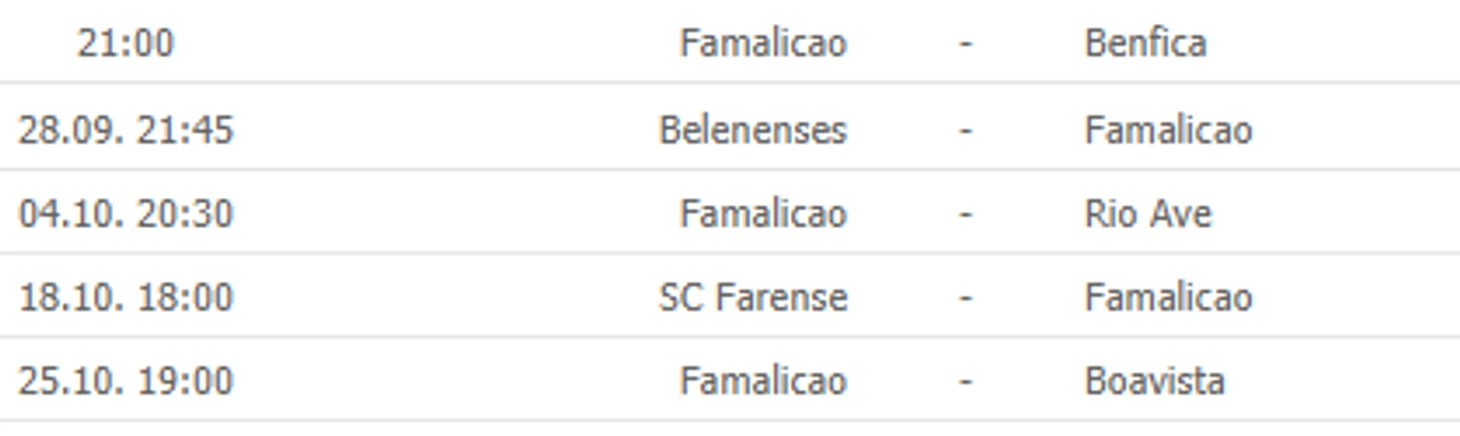Select the 21:00 match time

pyautogui.click(x=125, y=43)
